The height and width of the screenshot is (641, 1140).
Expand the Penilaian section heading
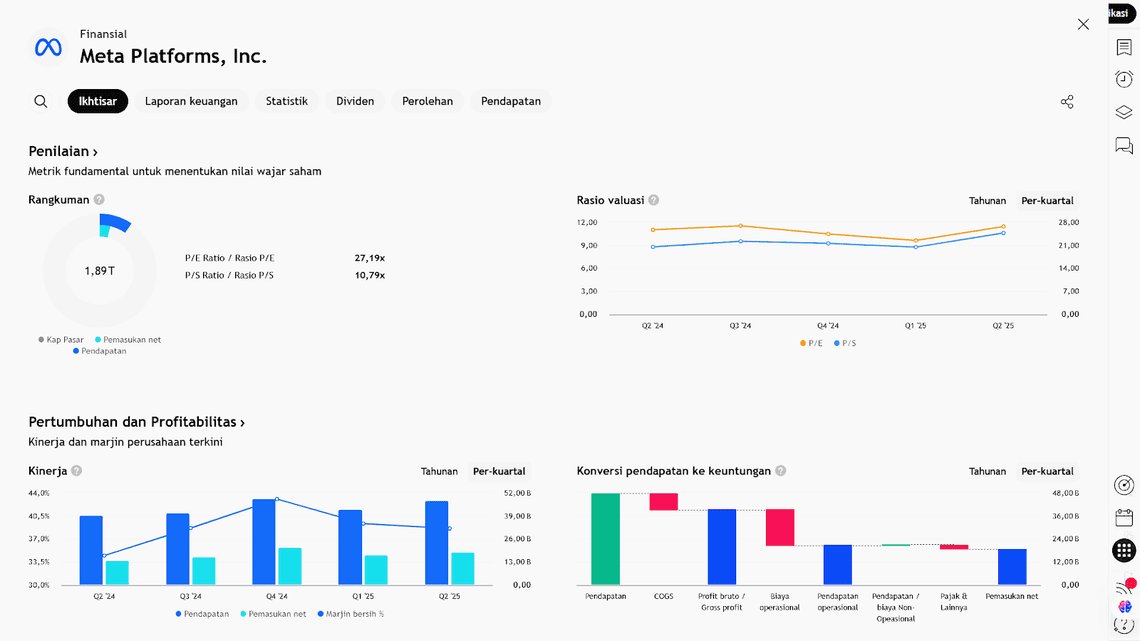pyautogui.click(x=63, y=152)
